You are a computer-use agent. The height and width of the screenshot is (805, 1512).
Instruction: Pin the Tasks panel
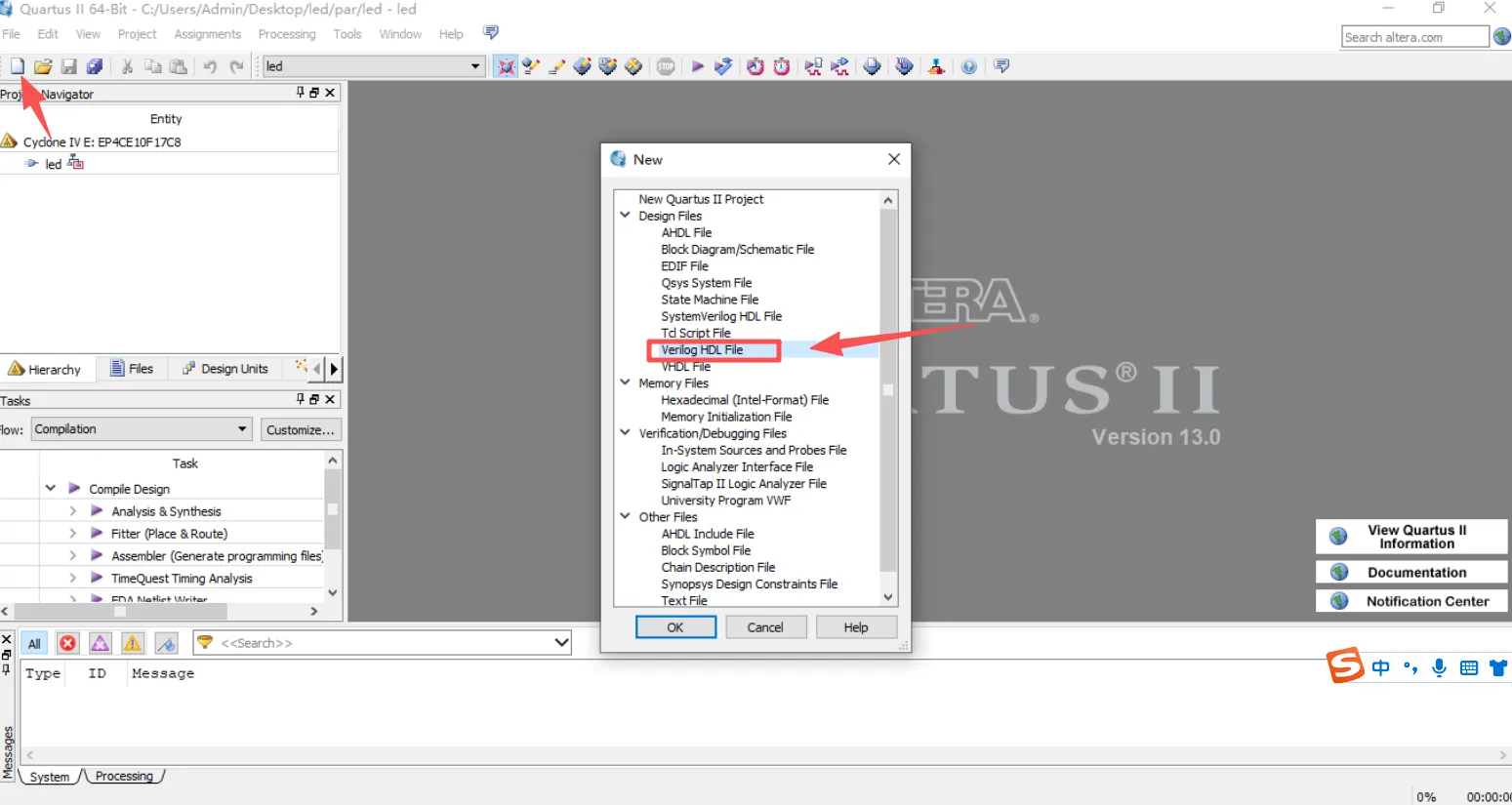301,399
